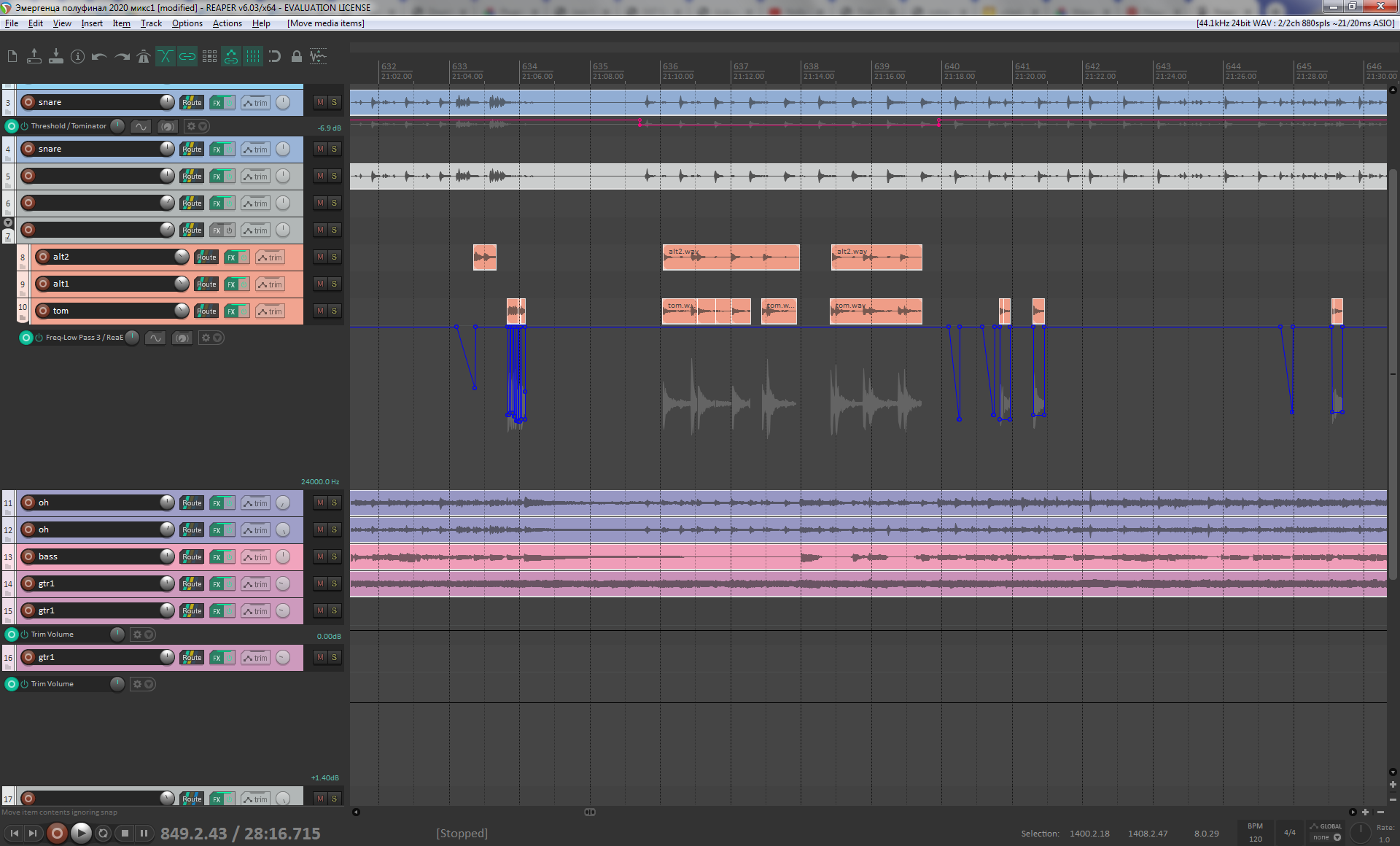The width and height of the screenshot is (1400, 846).
Task: Open the File menu
Action: 12,23
